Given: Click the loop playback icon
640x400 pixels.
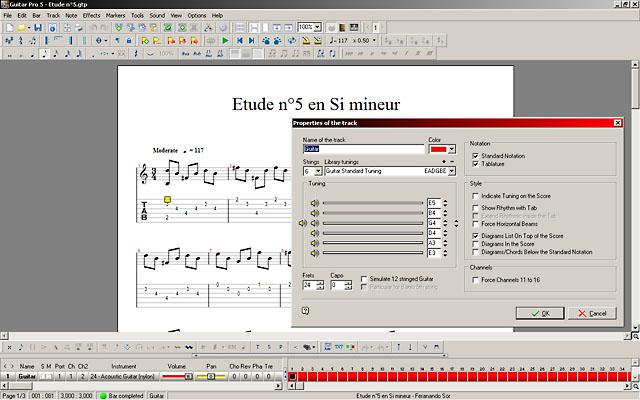Looking at the screenshot, I should pos(292,40).
